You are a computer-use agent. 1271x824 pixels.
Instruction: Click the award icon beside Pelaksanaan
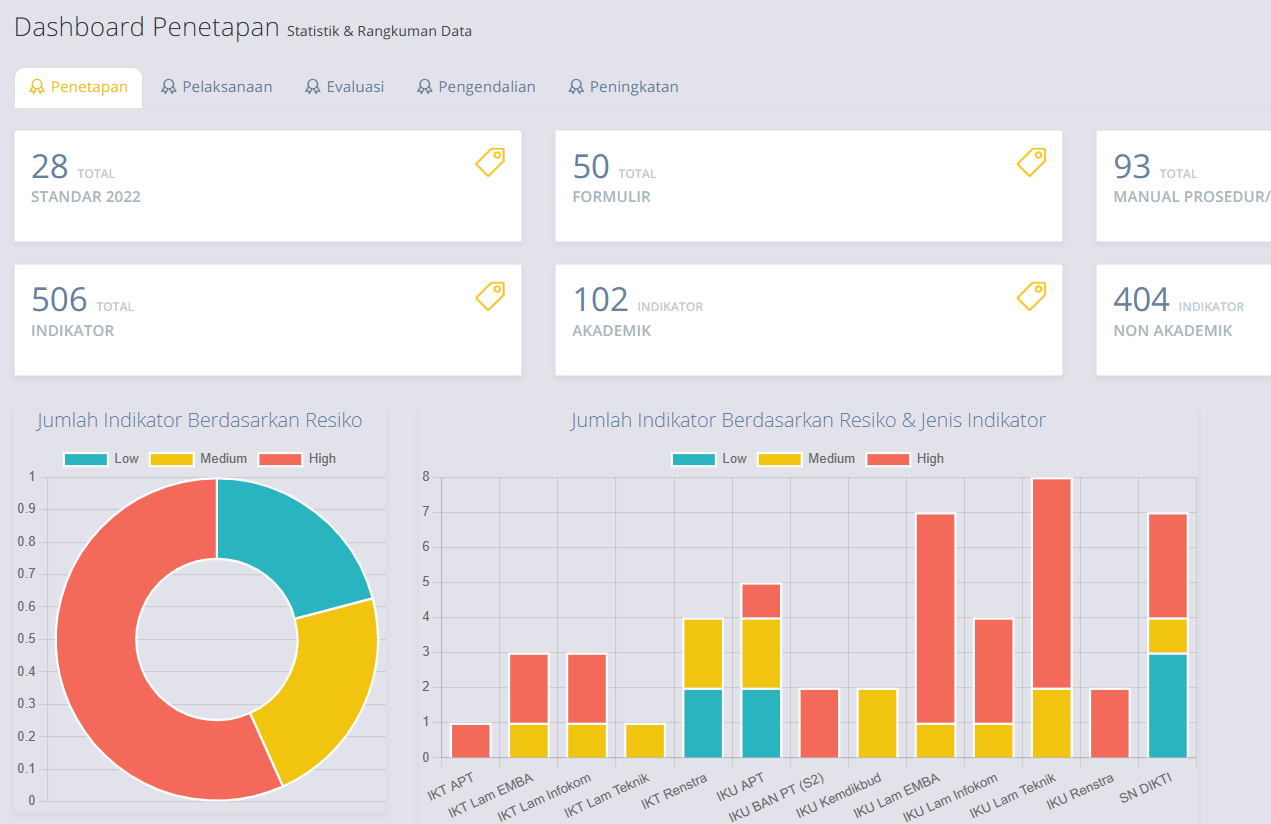tap(169, 87)
